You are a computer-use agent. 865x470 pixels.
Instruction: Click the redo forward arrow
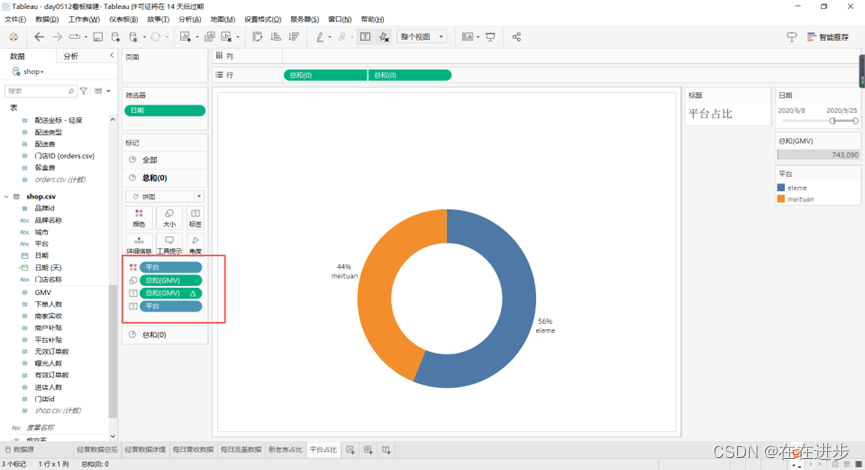[57, 37]
